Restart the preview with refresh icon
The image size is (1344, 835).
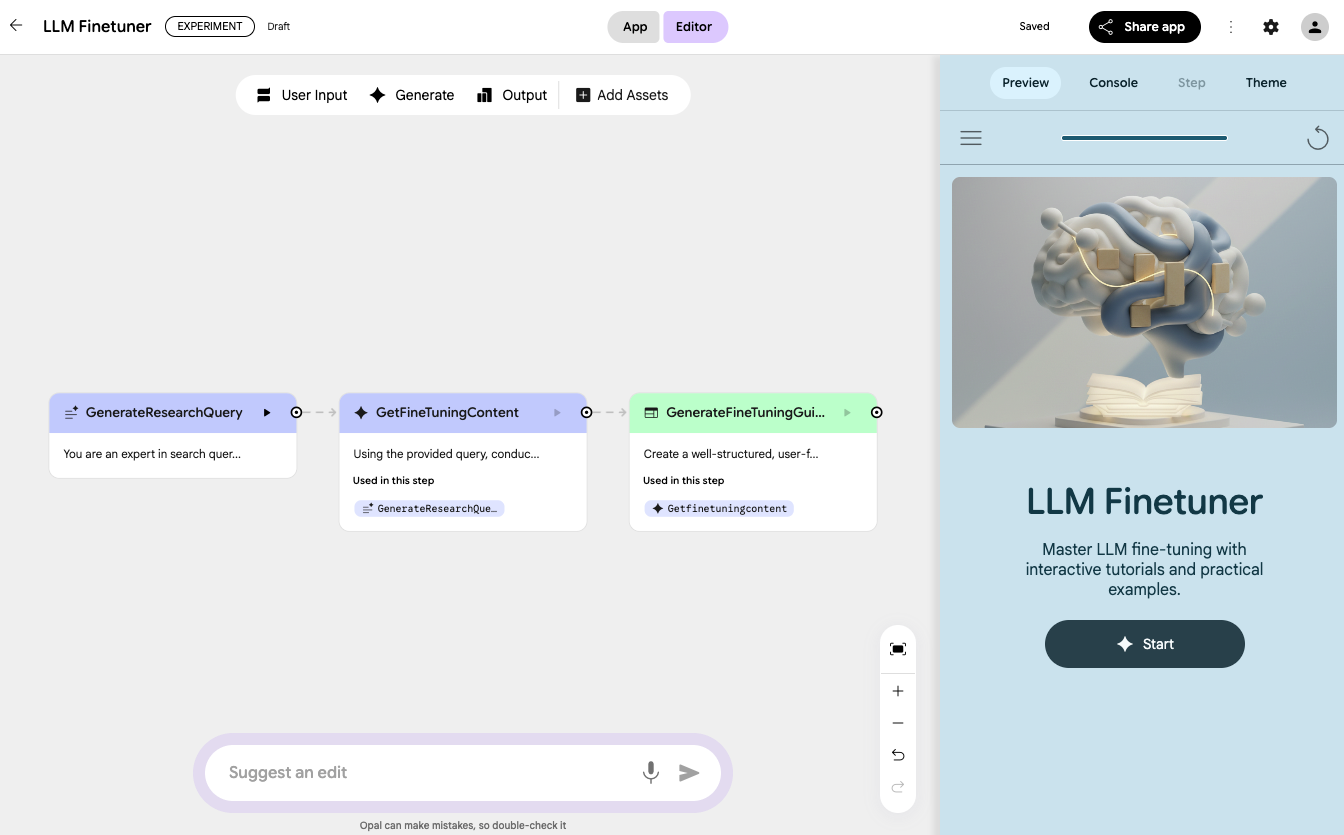[x=1317, y=138]
